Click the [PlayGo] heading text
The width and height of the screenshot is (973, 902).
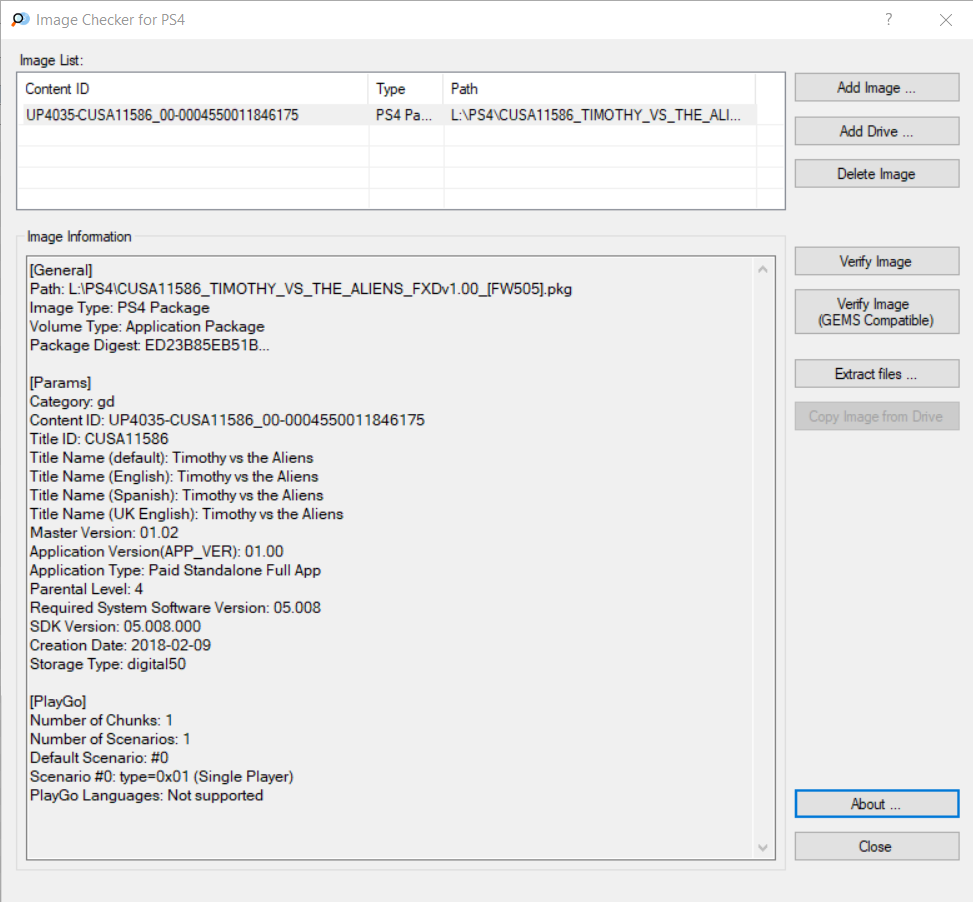(x=58, y=701)
